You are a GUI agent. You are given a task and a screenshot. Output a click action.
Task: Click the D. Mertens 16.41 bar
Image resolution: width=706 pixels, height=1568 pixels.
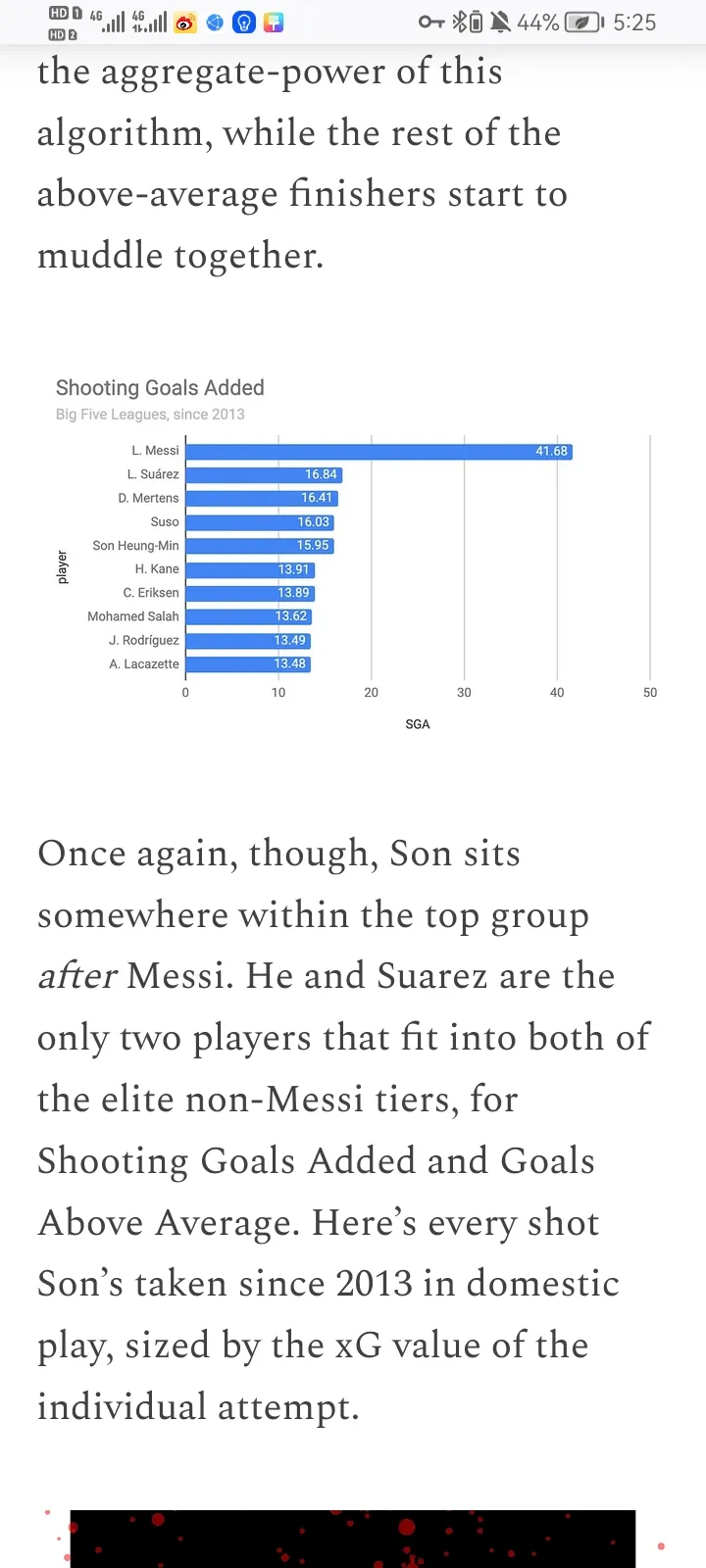pos(261,499)
